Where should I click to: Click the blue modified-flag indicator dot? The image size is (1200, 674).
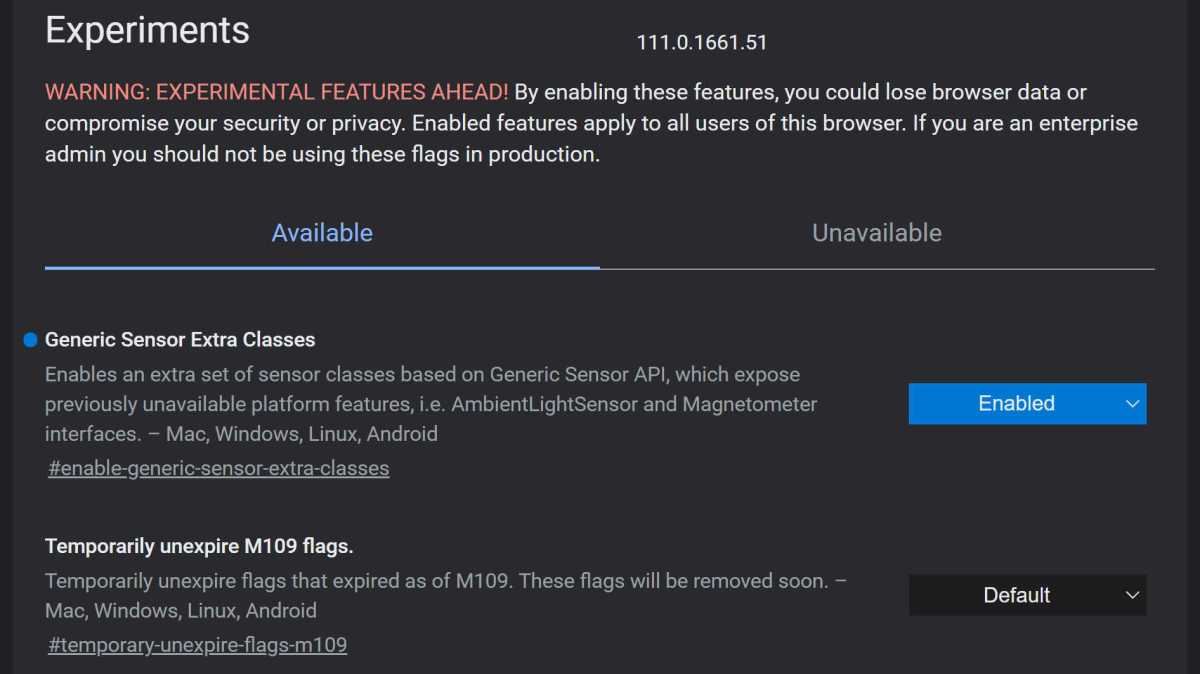[x=30, y=340]
